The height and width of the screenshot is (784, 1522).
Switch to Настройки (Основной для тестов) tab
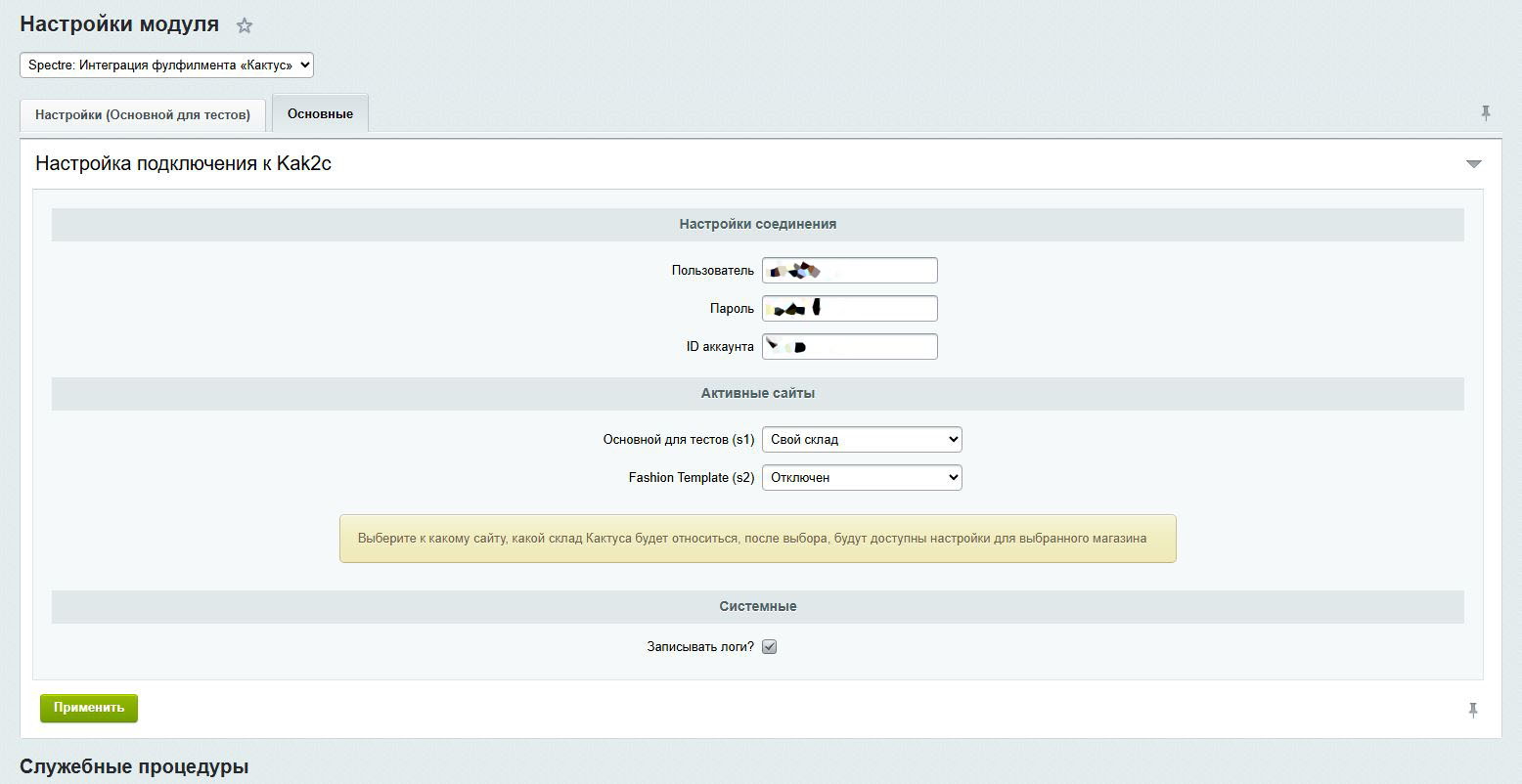143,114
